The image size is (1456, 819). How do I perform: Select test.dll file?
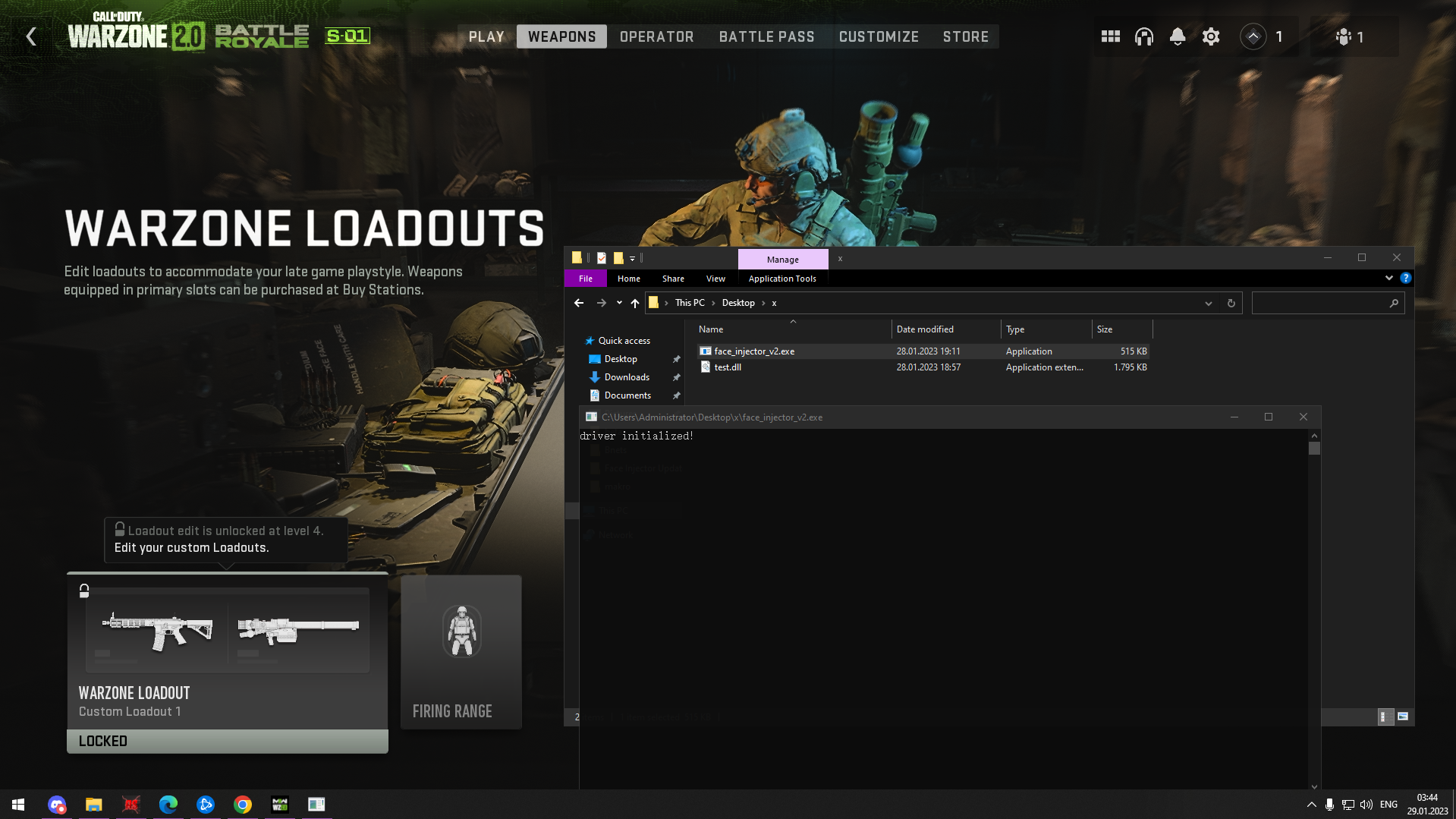coord(923,367)
